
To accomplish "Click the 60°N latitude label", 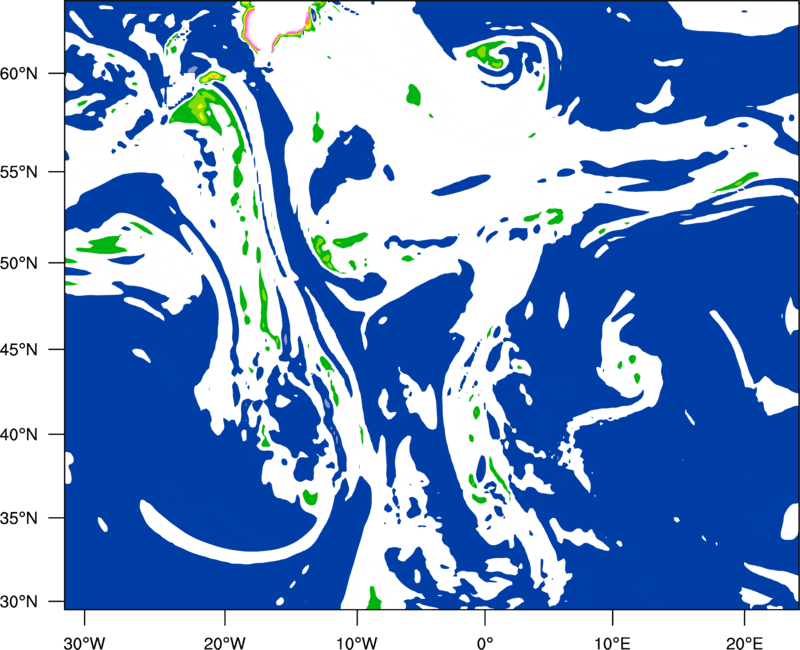I will [x=19, y=73].
